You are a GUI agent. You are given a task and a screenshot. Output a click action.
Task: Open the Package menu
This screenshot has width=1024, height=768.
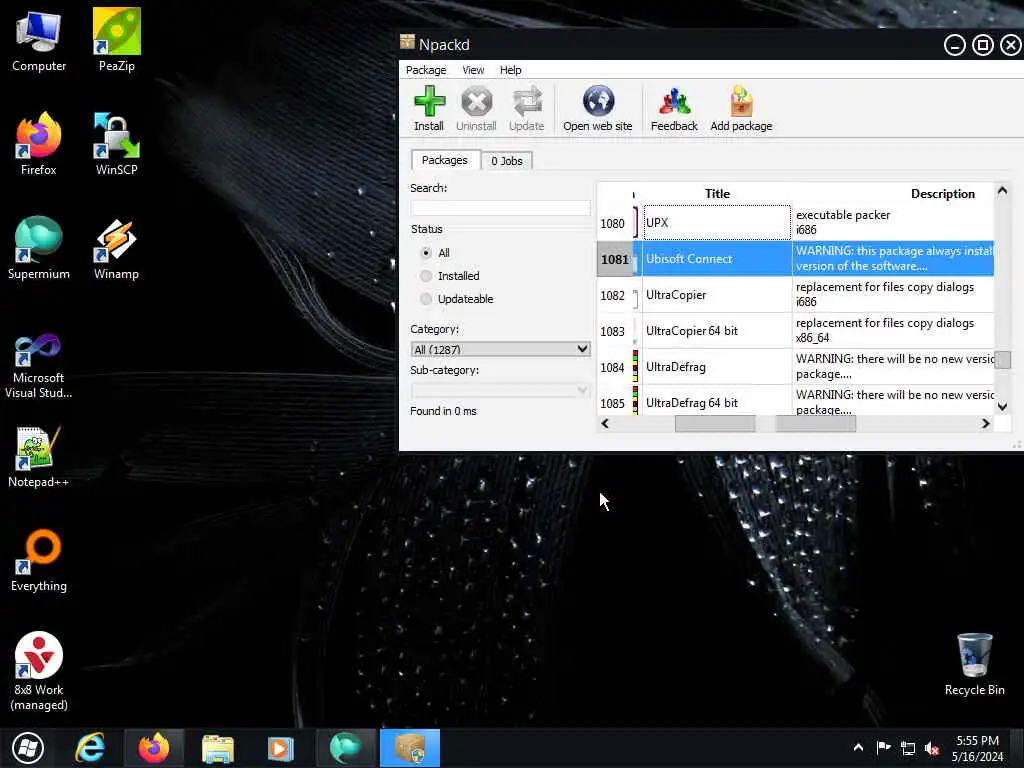(426, 70)
